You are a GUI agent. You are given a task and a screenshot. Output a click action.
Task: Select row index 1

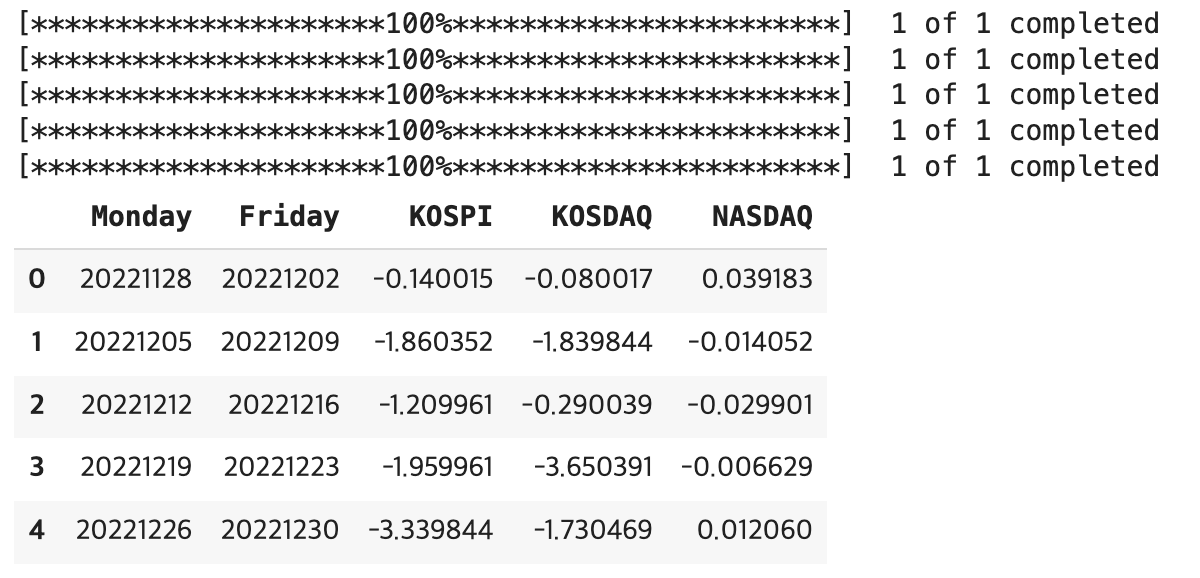tap(37, 342)
